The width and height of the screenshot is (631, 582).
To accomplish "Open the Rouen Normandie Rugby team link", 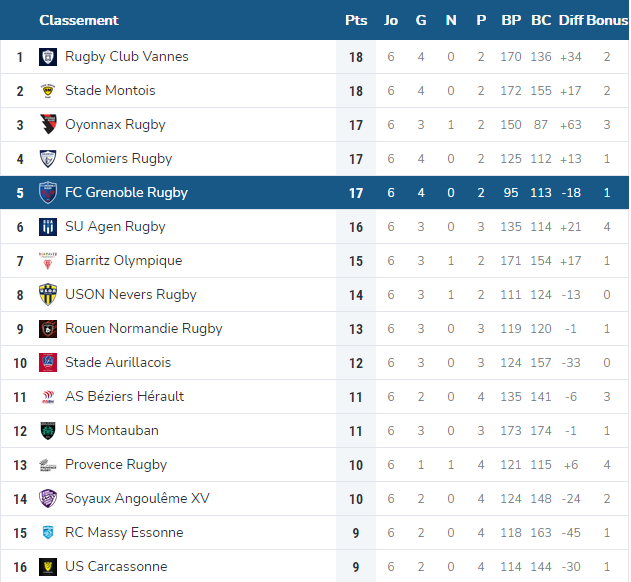I will [144, 328].
